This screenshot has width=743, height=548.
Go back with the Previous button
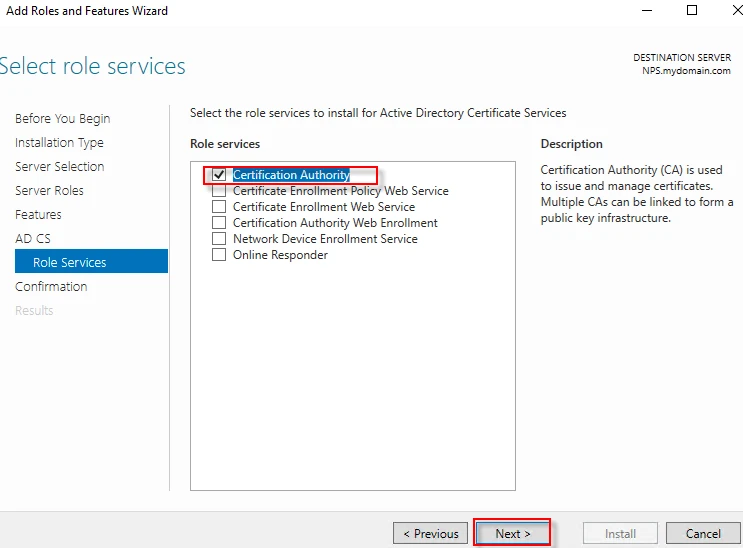430,533
